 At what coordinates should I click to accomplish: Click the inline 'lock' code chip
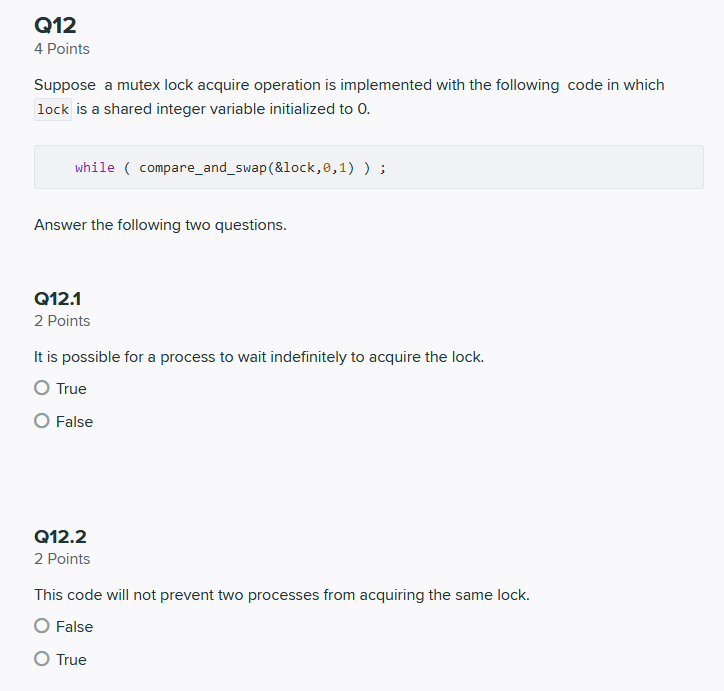coord(53,109)
